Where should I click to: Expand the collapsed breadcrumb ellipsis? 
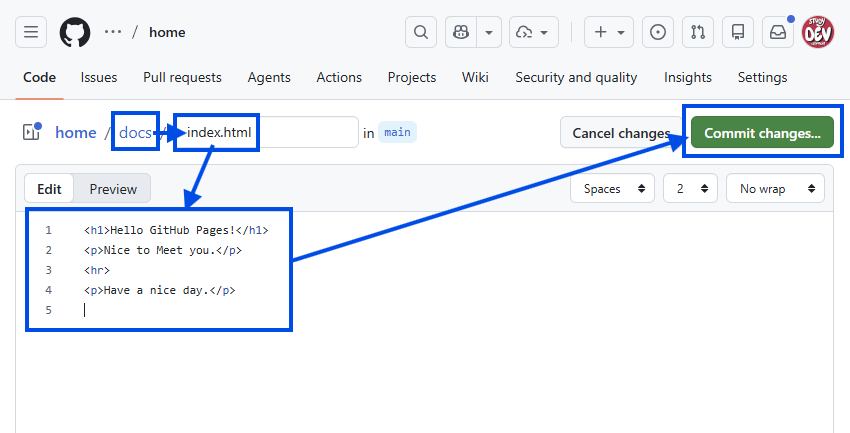pyautogui.click(x=113, y=32)
